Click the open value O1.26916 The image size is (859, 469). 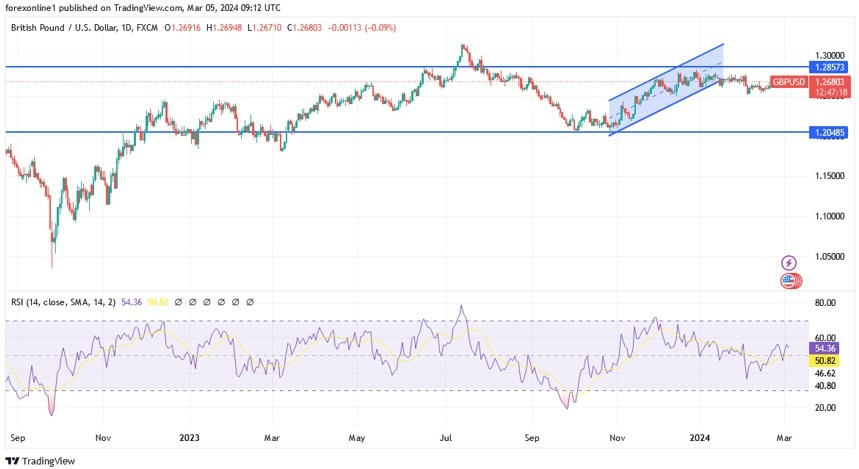coord(183,27)
